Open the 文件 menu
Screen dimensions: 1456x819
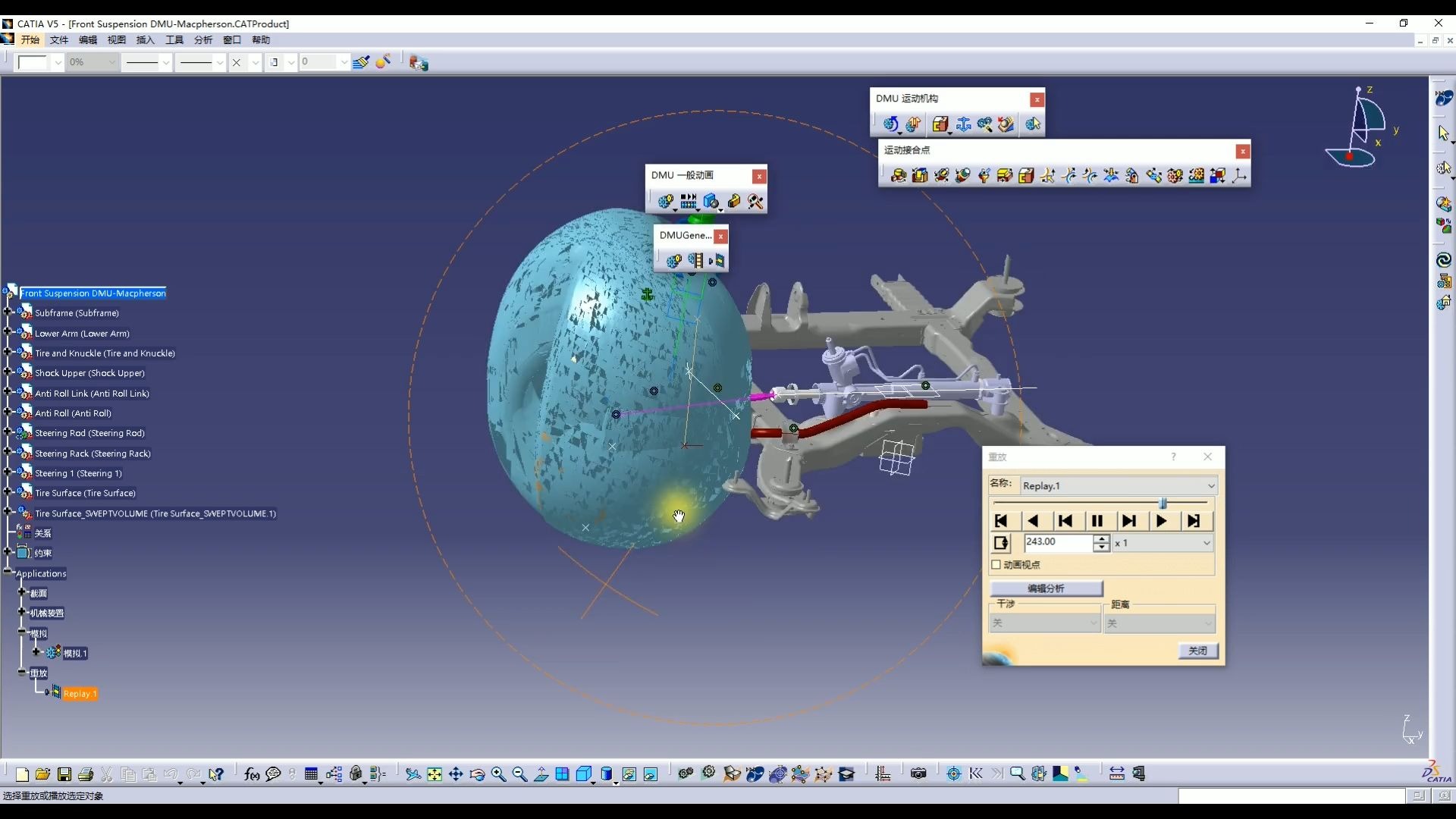click(59, 40)
